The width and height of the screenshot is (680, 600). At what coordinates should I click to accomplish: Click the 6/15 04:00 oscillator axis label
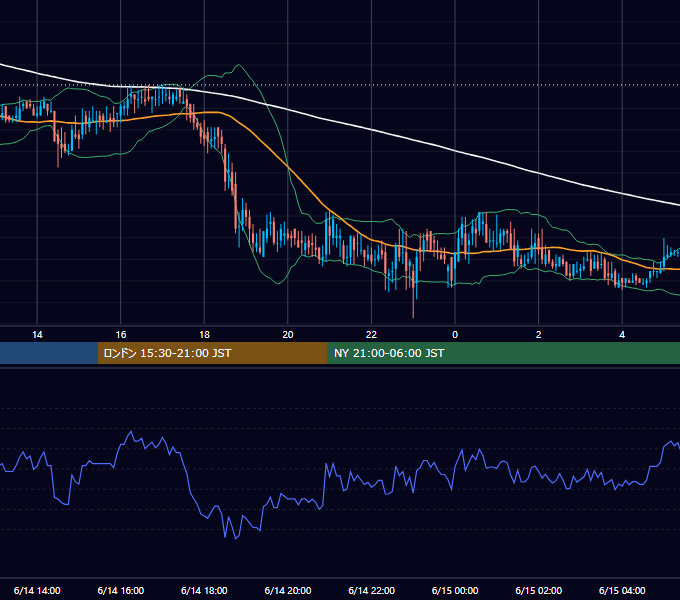click(x=622, y=590)
